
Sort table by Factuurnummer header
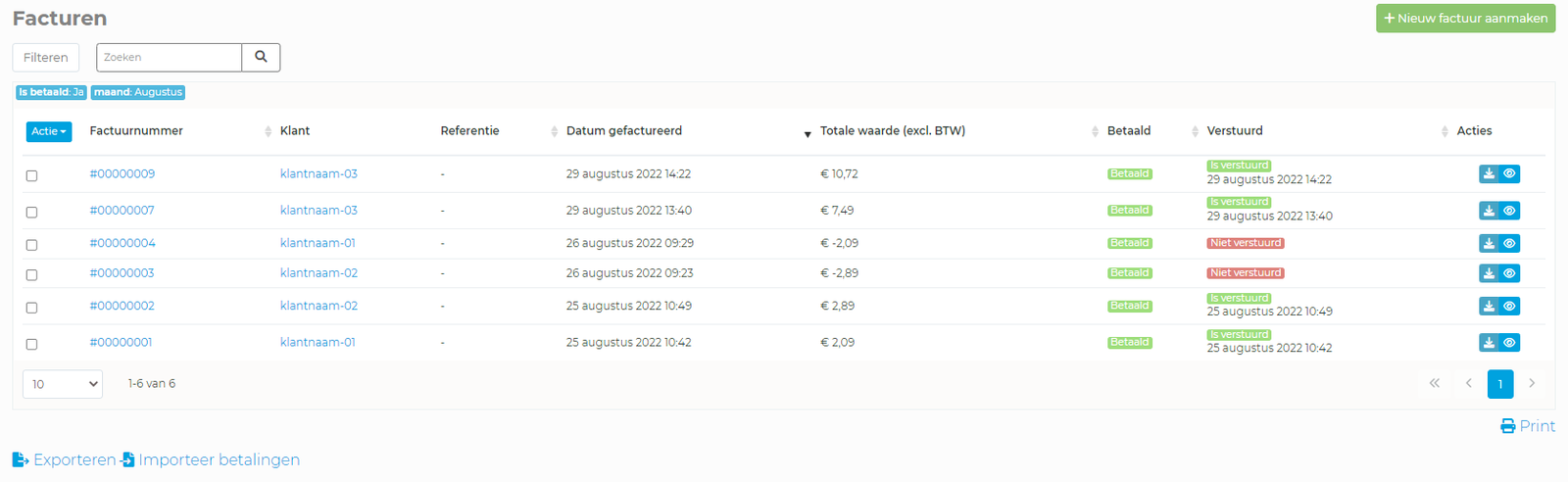[x=136, y=130]
